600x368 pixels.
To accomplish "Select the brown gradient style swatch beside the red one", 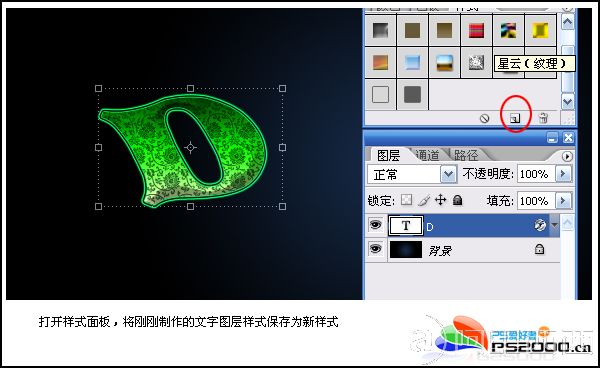I will 444,30.
